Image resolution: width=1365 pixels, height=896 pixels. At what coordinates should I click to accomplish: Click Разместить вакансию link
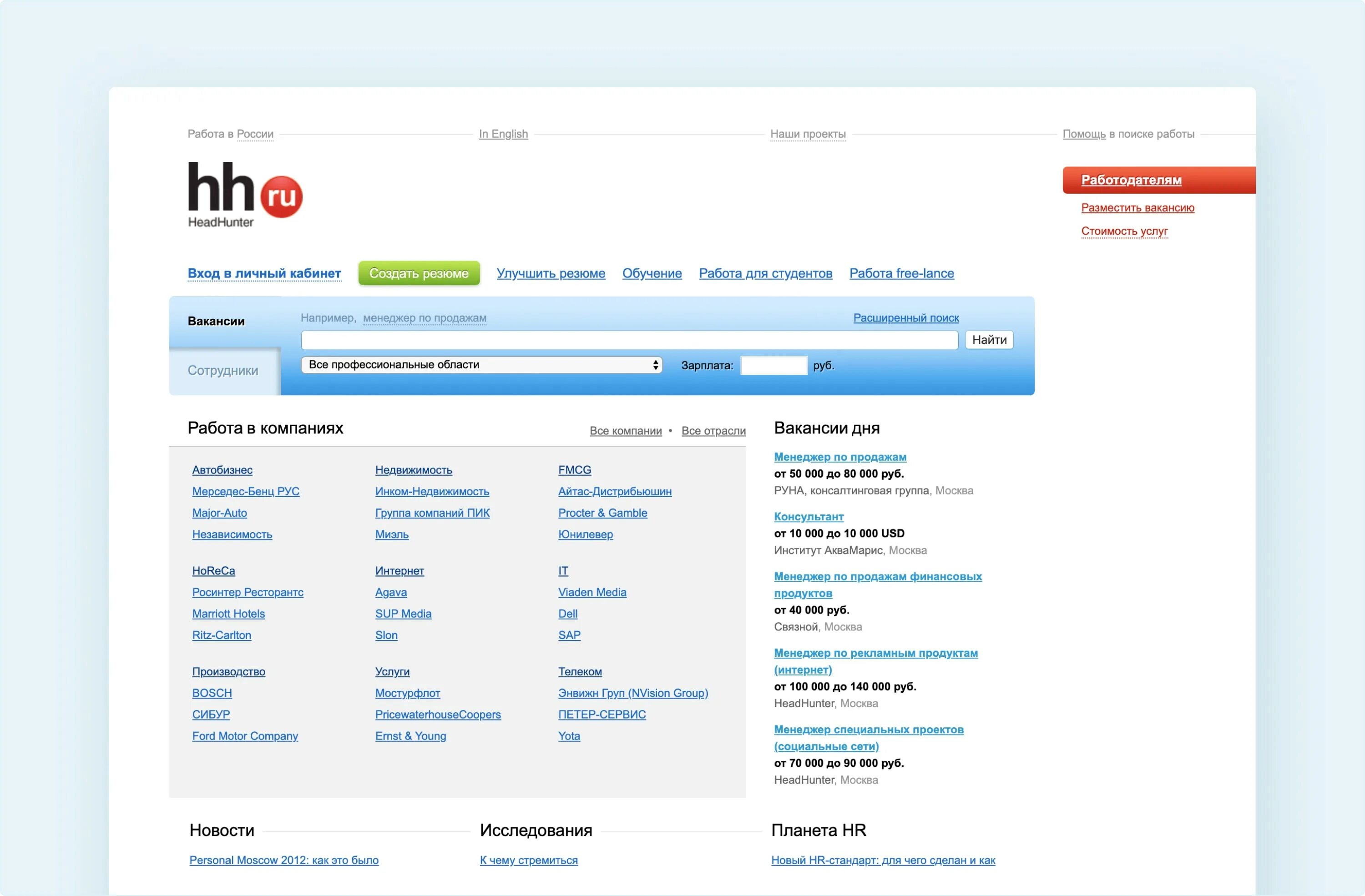point(1137,207)
